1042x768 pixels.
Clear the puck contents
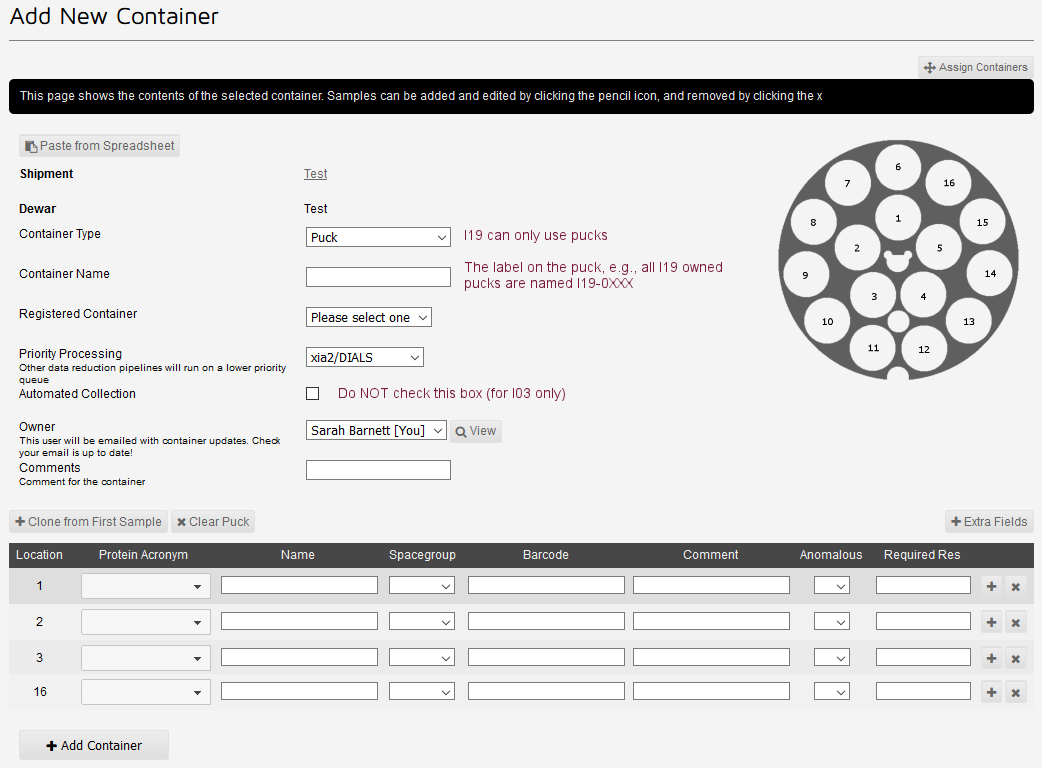tap(213, 522)
